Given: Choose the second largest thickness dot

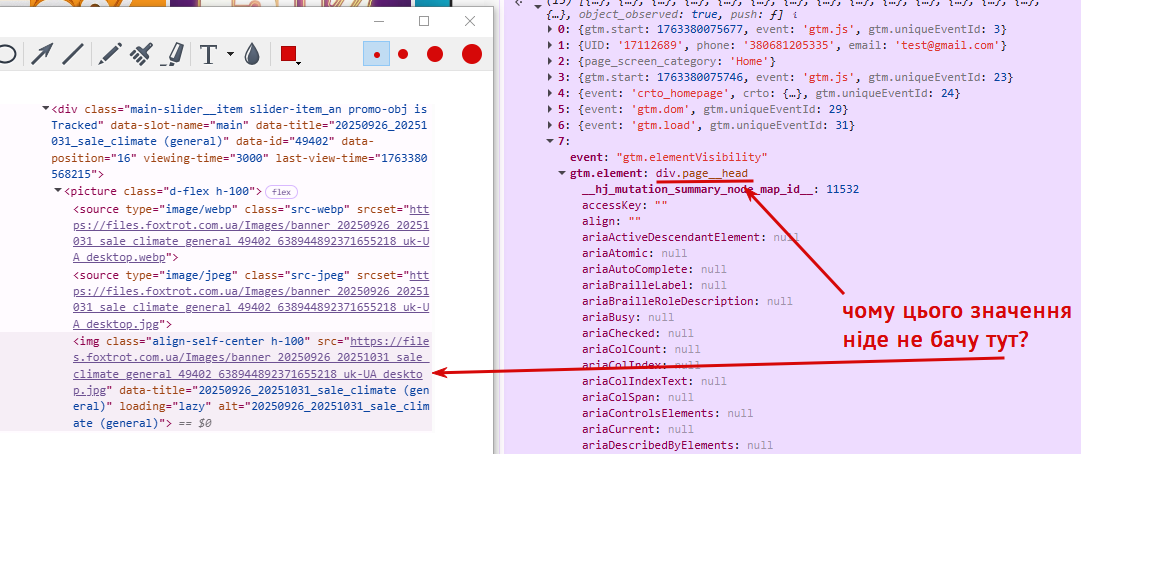Looking at the screenshot, I should coord(435,54).
